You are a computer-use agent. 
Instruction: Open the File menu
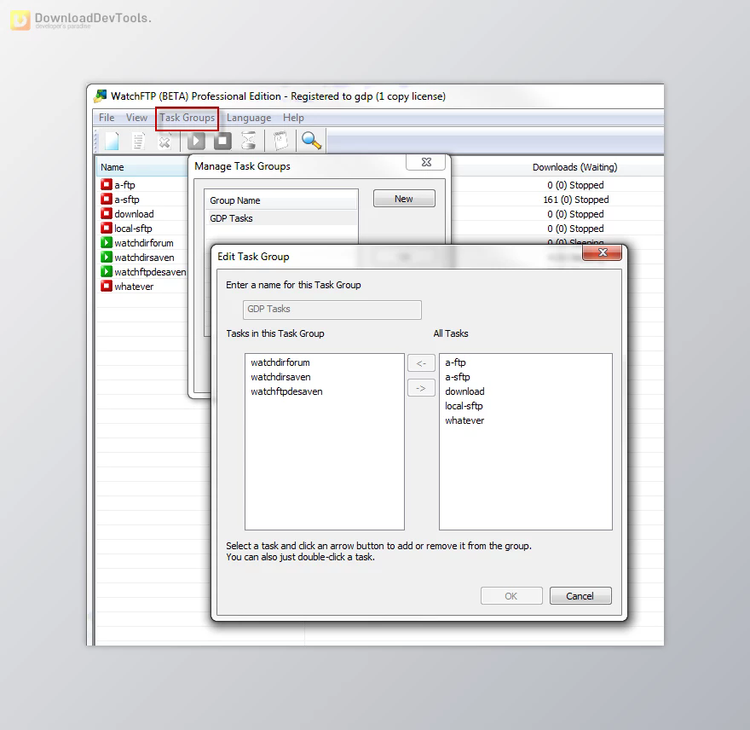(x=106, y=118)
